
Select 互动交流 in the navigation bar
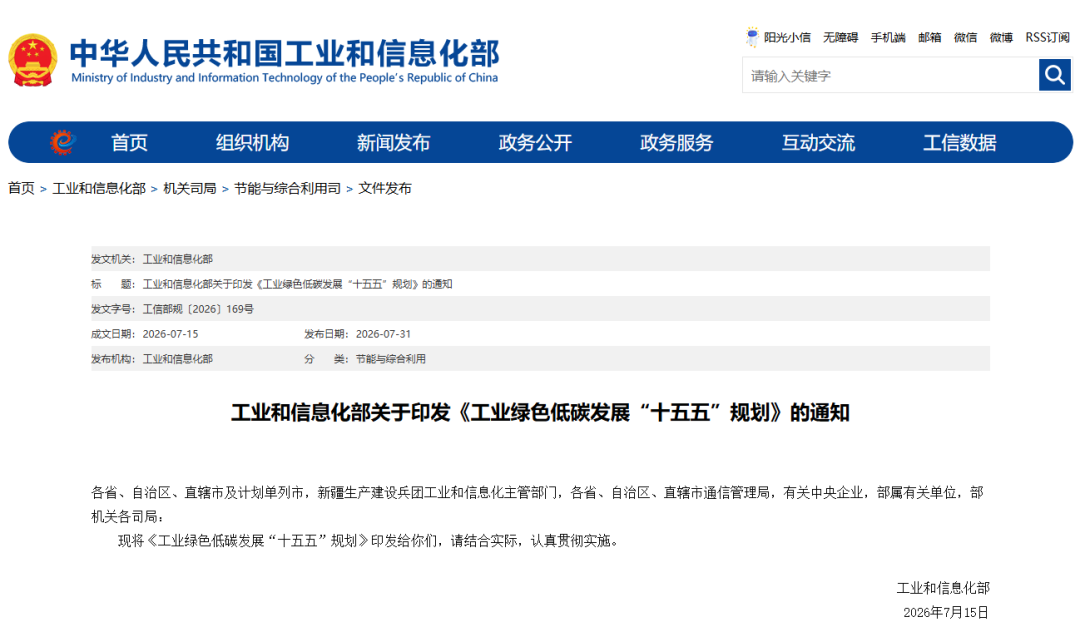point(818,143)
